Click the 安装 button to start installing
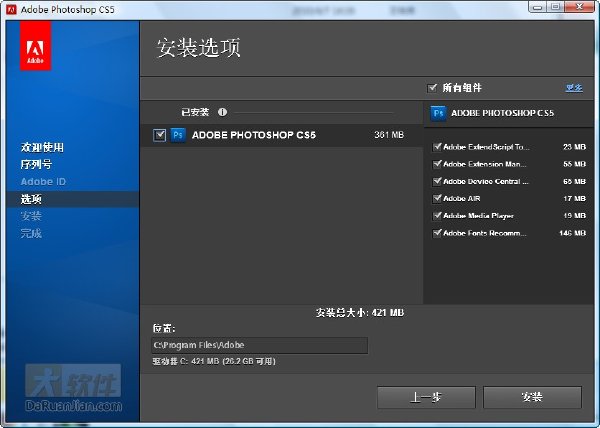 click(x=532, y=397)
